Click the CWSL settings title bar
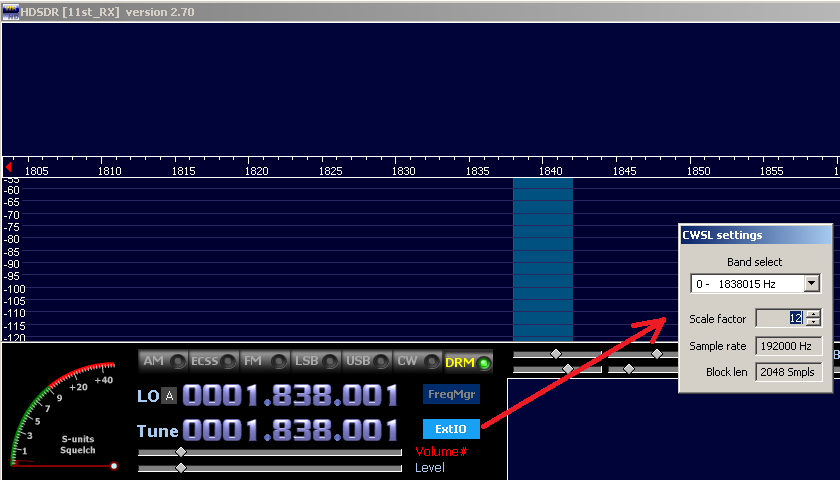Screen dimensions: 840x480 [755, 235]
